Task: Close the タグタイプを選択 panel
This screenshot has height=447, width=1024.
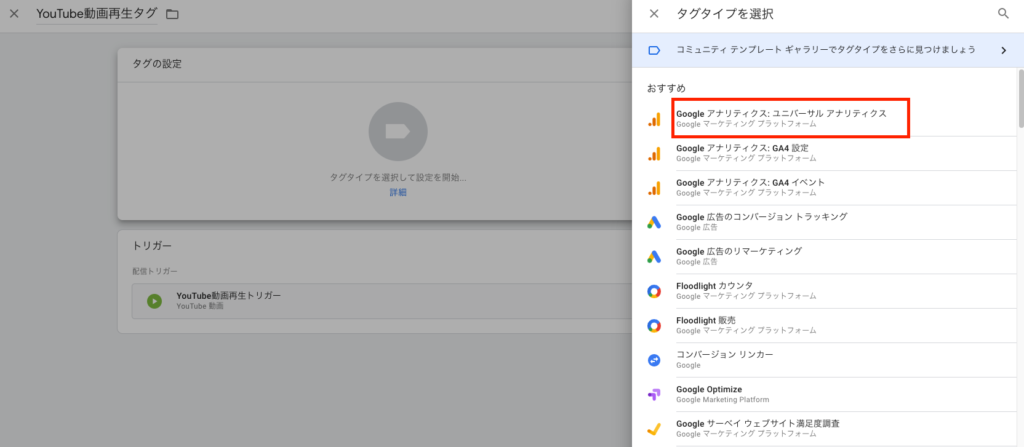Action: tap(654, 14)
